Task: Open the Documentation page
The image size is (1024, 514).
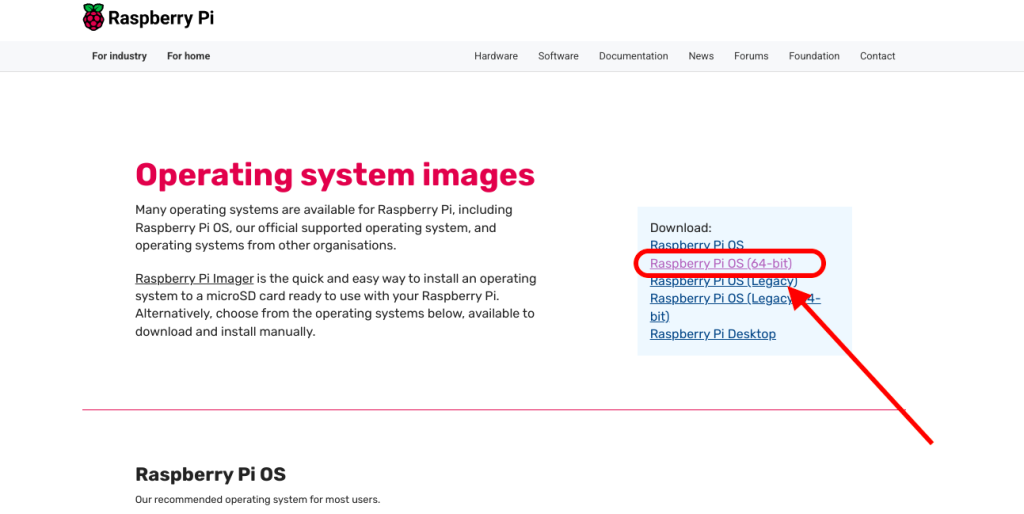Action: [633, 56]
